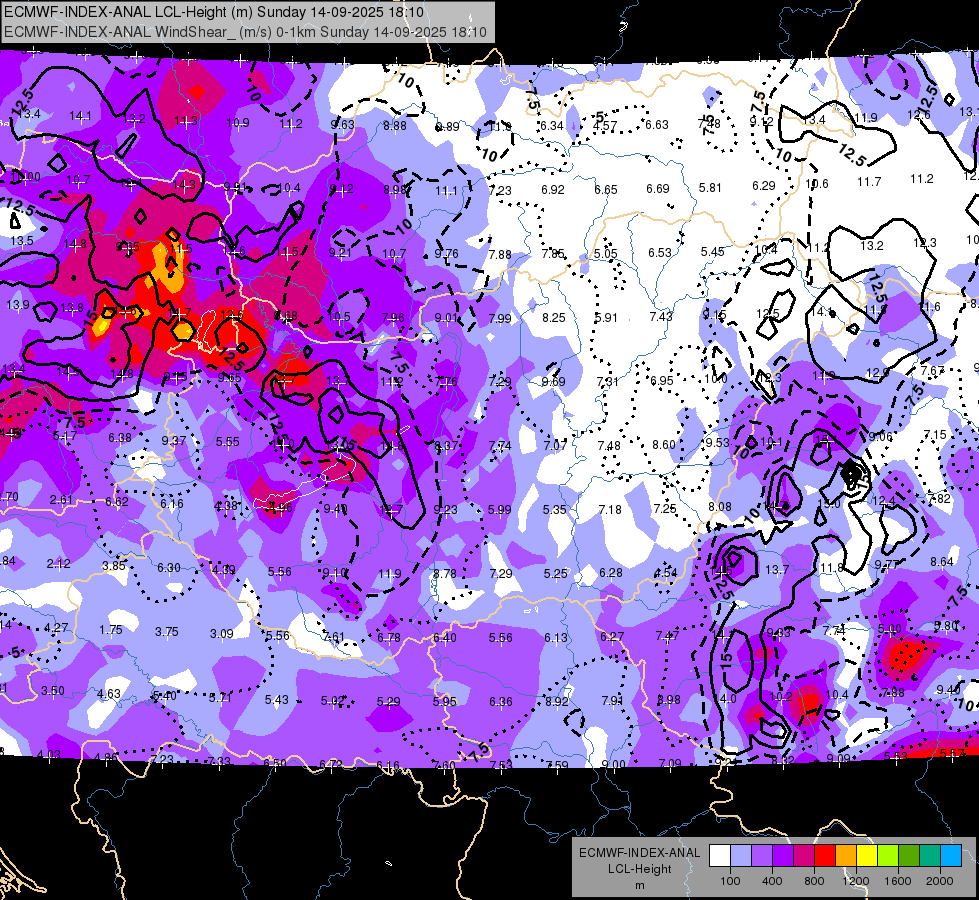Click the shear value 6.95 on map
Viewport: 979px width, 900px height.
click(662, 380)
